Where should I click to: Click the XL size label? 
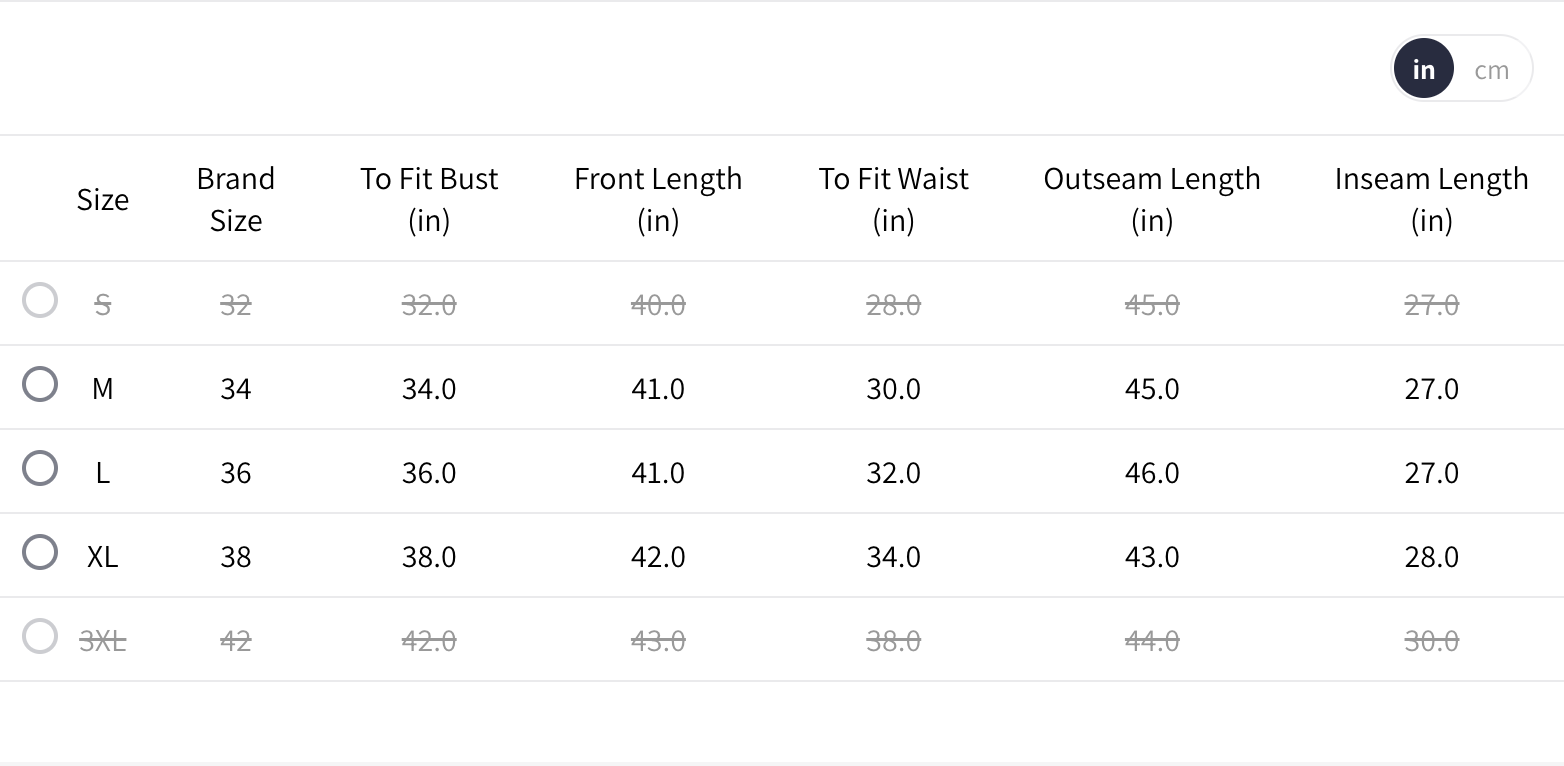(103, 556)
